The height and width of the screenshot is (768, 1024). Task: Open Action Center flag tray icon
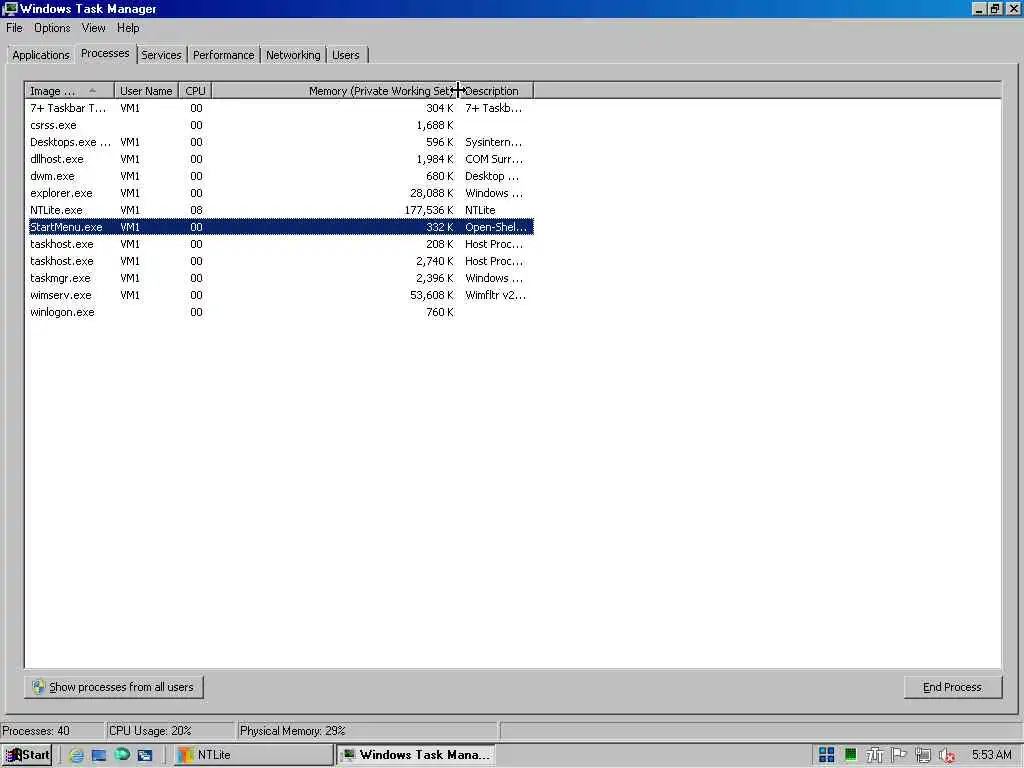pyautogui.click(x=899, y=755)
